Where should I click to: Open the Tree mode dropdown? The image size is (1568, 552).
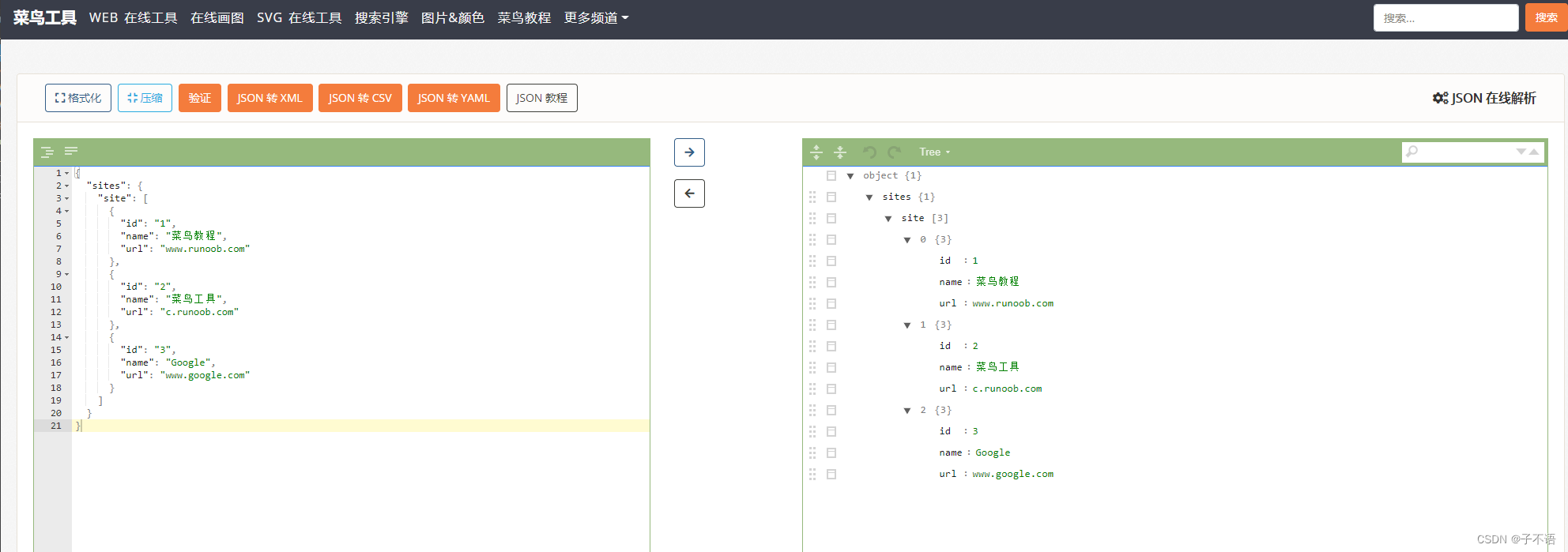click(x=934, y=152)
